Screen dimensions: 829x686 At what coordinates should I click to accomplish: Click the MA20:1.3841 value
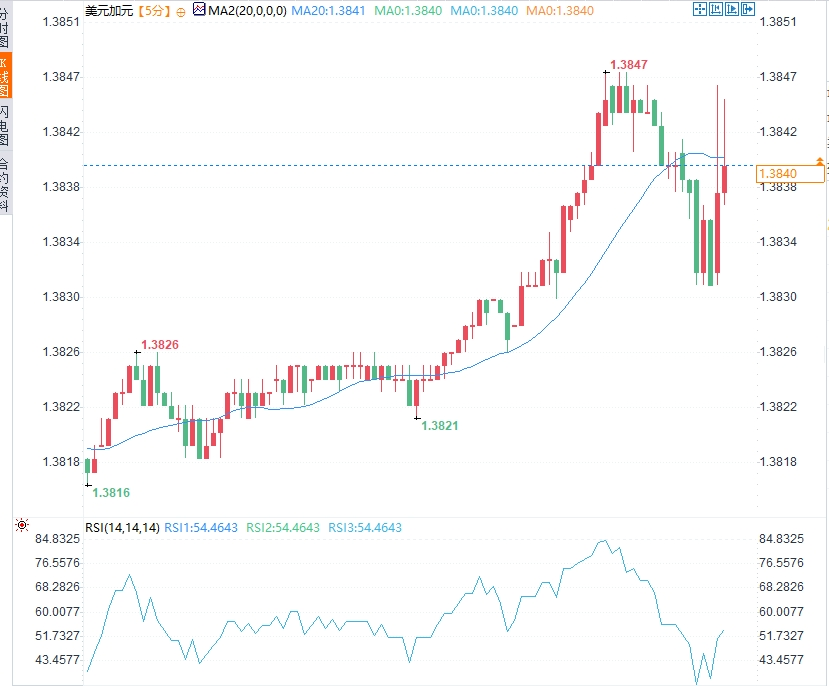tap(328, 11)
